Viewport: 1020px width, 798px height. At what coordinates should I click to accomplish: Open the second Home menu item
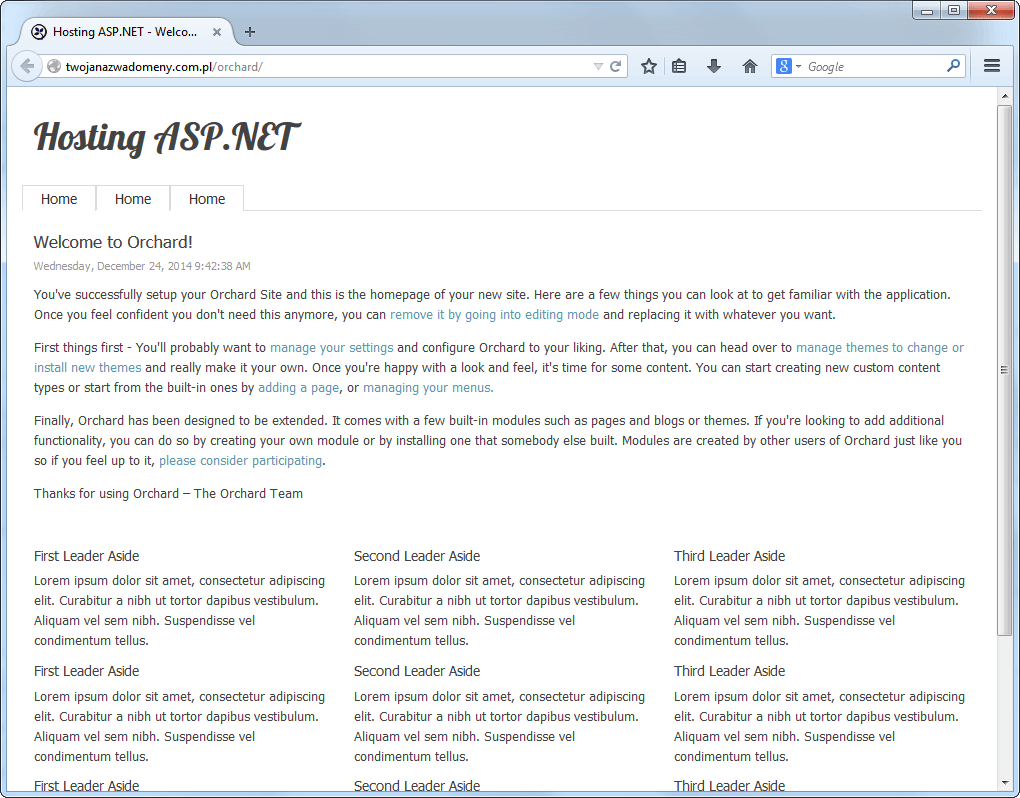[x=133, y=199]
